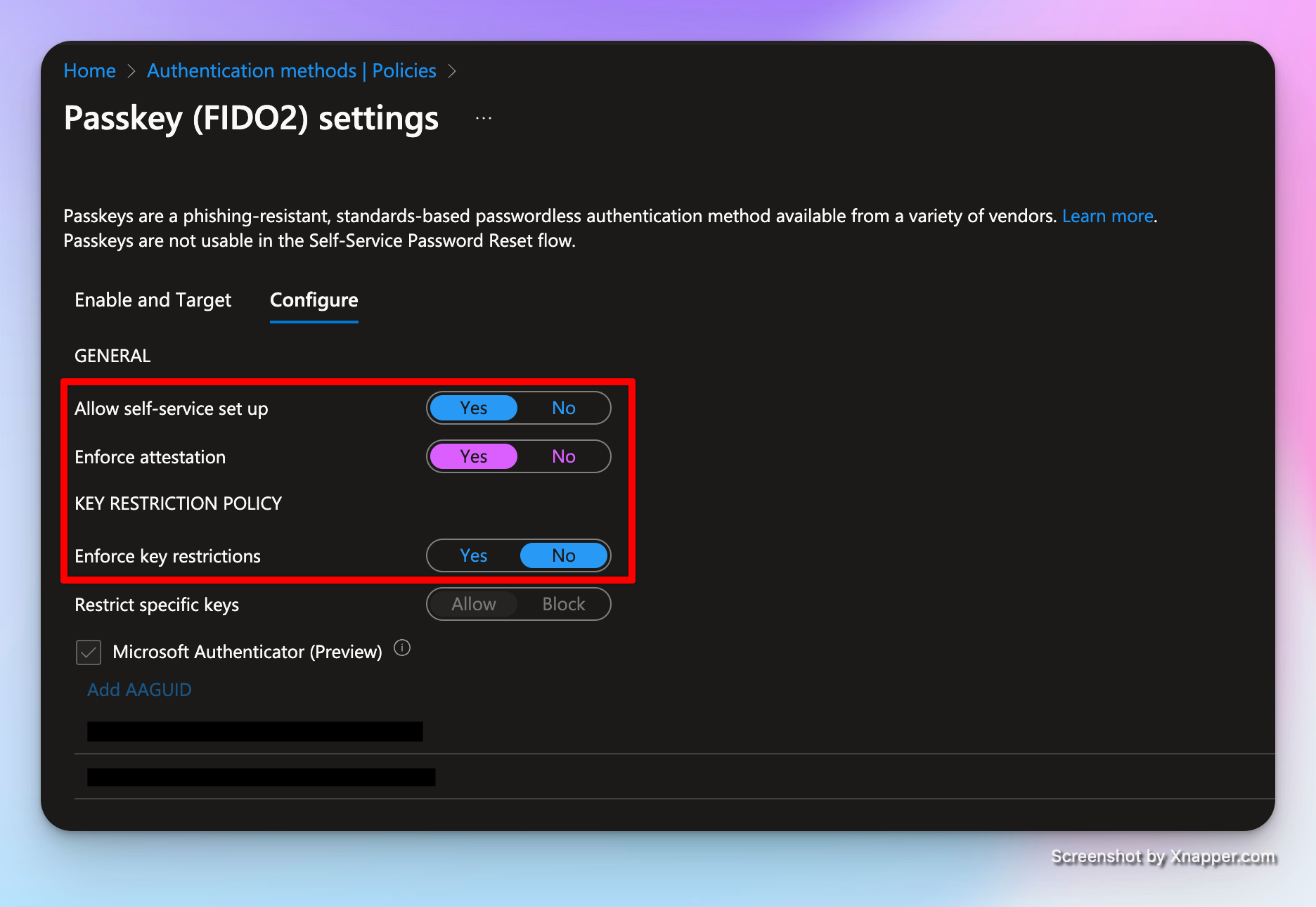
Task: Set Allow self-service set up to No
Action: click(563, 409)
